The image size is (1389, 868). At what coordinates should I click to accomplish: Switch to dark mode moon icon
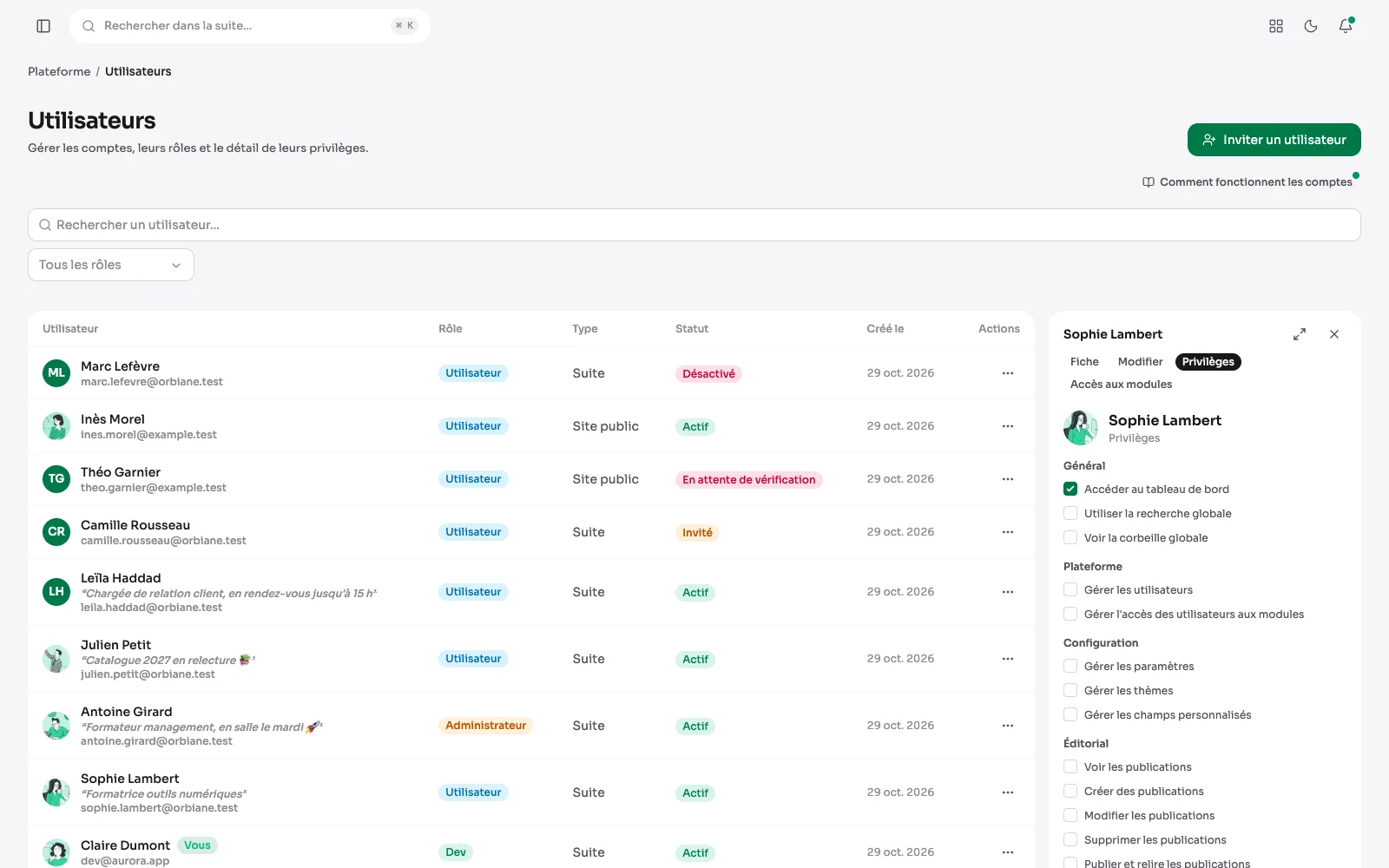pyautogui.click(x=1311, y=26)
